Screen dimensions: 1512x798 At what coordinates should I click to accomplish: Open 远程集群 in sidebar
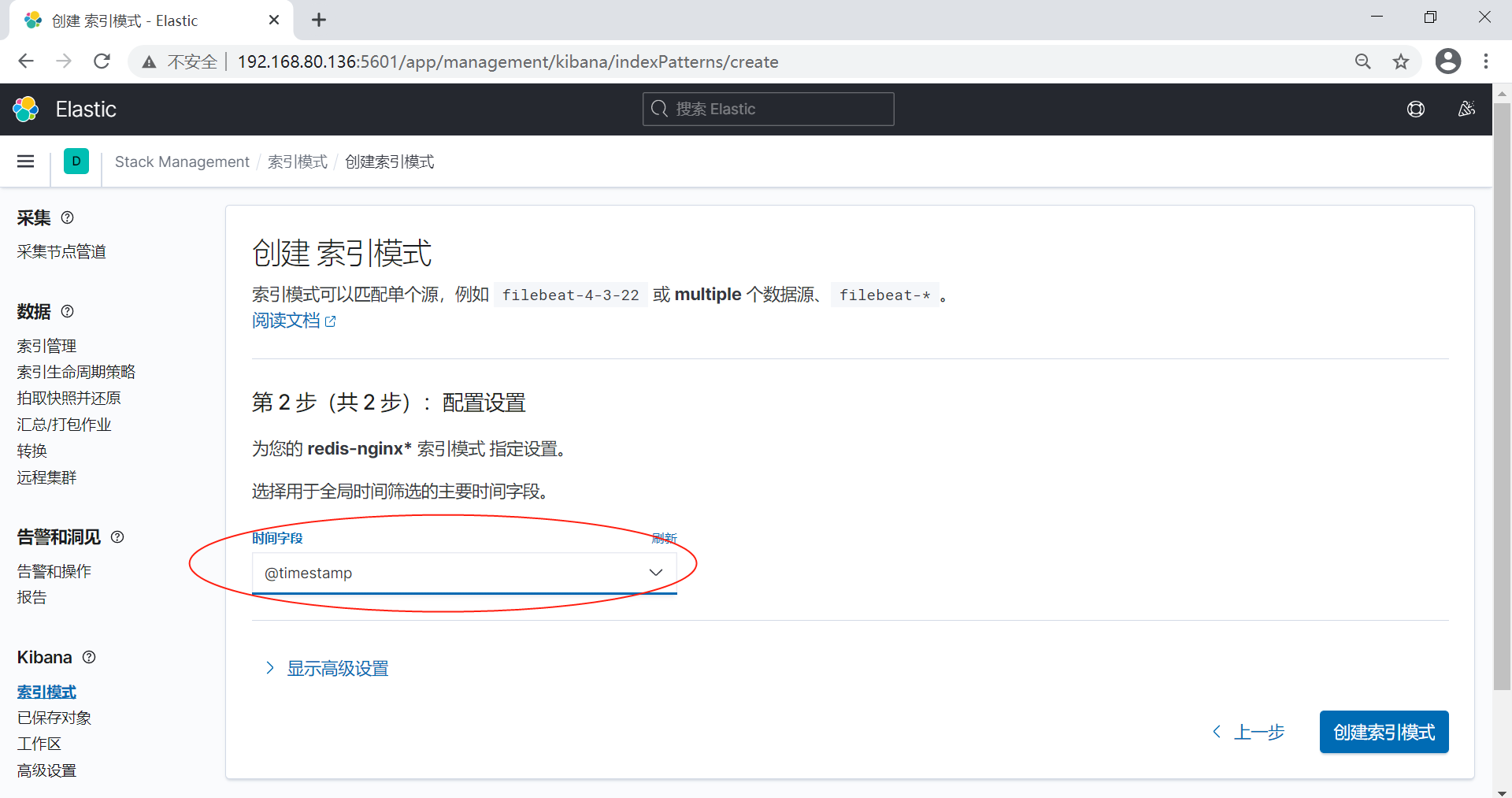coord(46,477)
